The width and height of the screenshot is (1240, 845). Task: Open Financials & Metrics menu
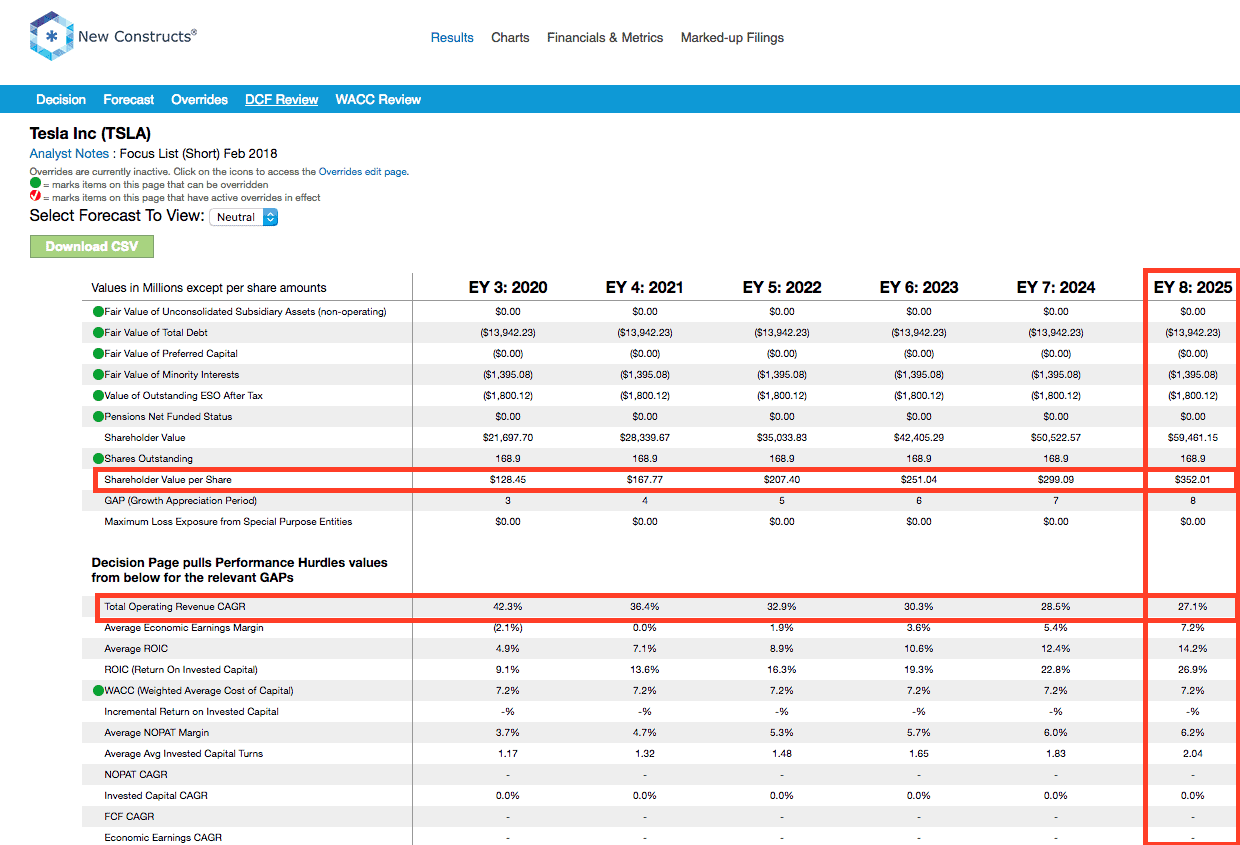point(605,38)
